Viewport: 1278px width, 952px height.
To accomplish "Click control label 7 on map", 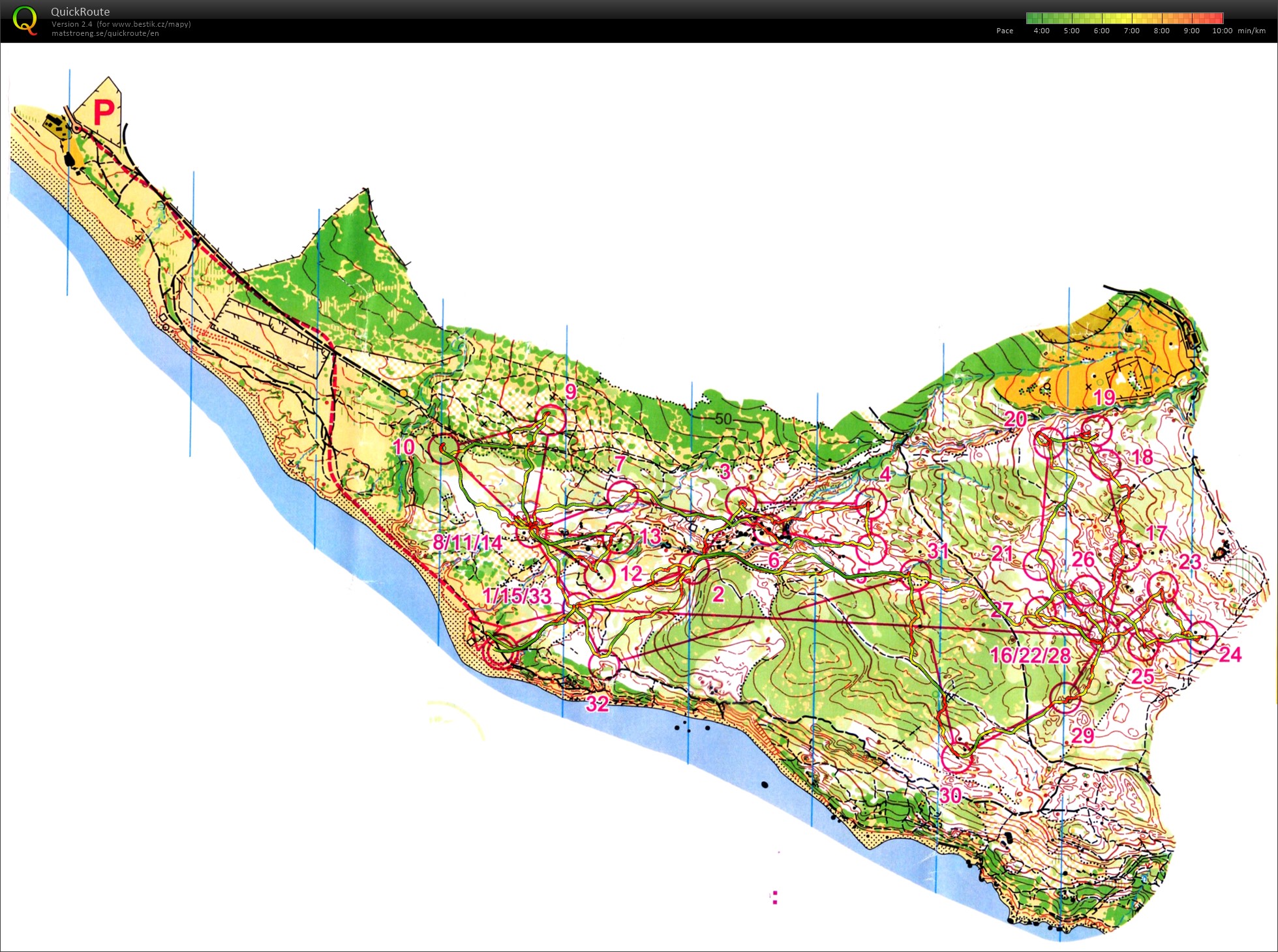I will [x=620, y=464].
